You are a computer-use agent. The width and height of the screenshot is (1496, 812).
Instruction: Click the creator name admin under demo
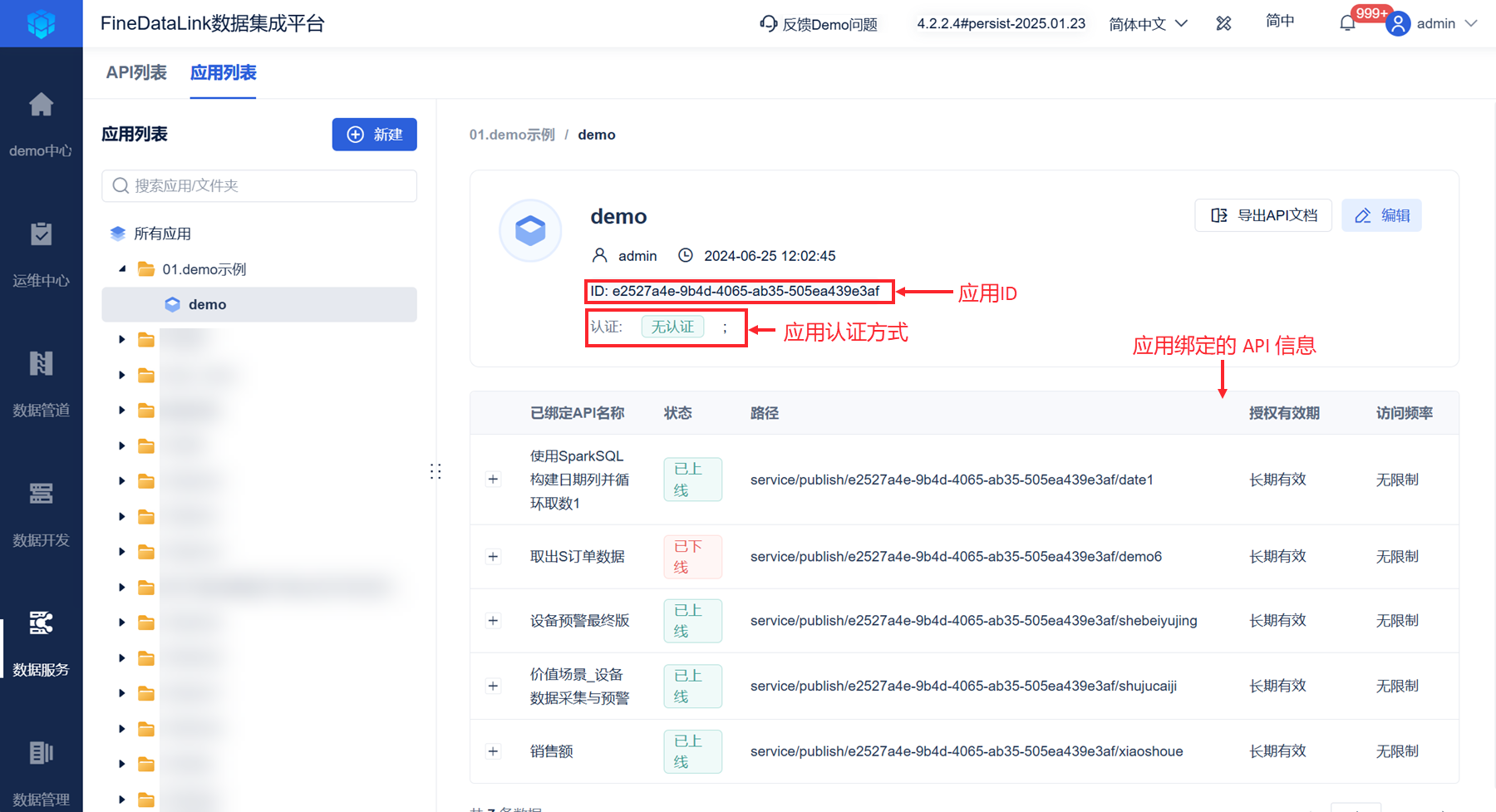pyautogui.click(x=637, y=256)
